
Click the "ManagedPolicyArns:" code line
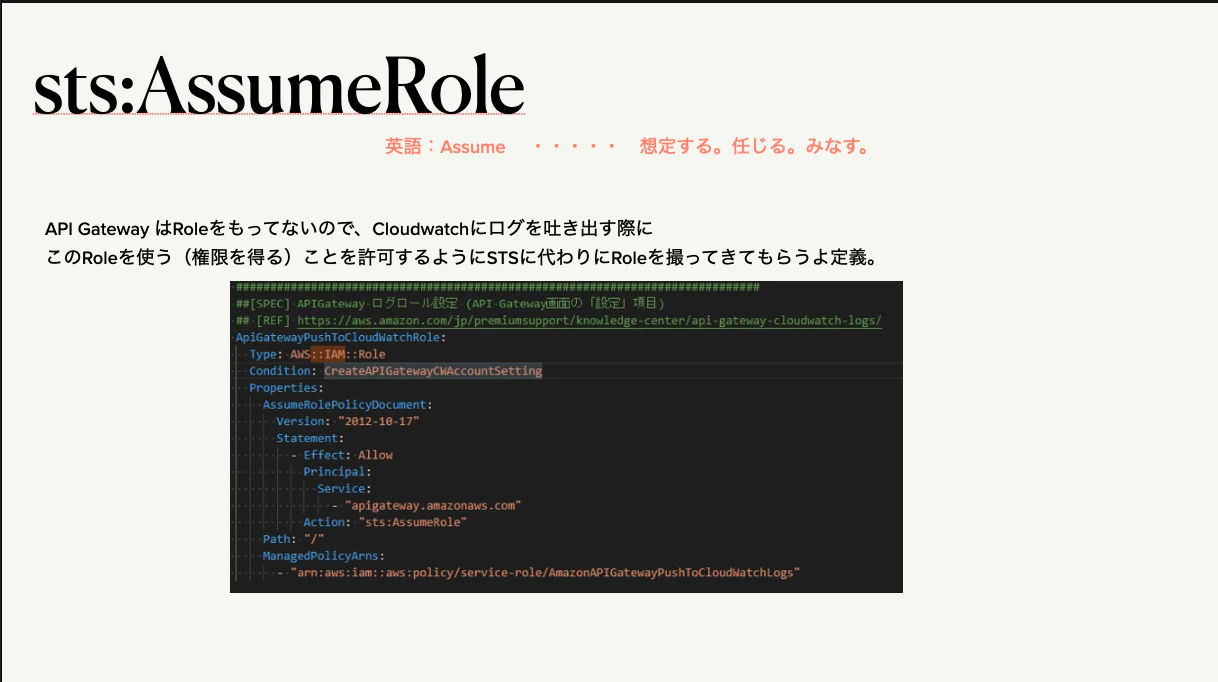coord(323,556)
